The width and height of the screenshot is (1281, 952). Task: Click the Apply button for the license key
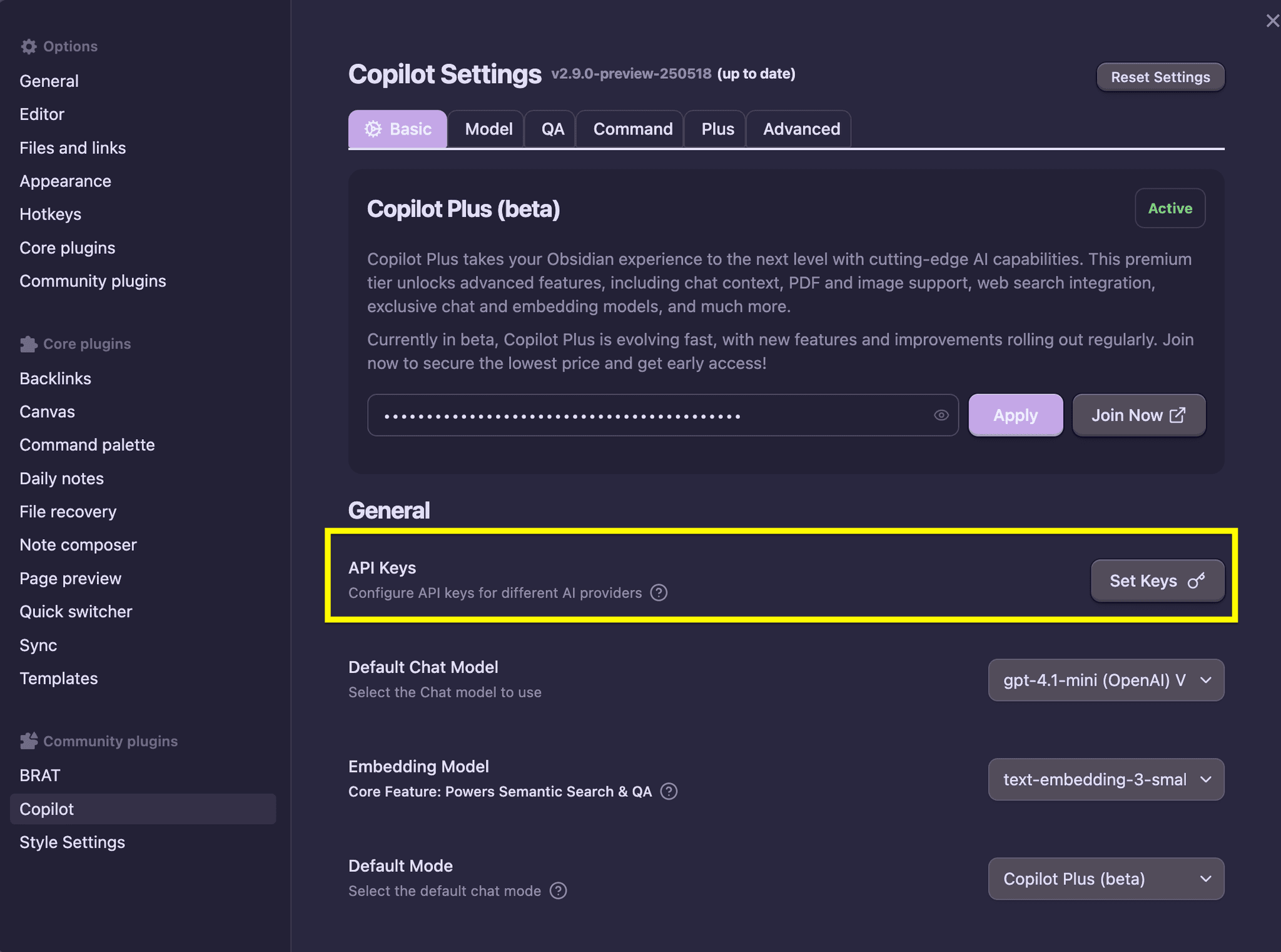1015,415
